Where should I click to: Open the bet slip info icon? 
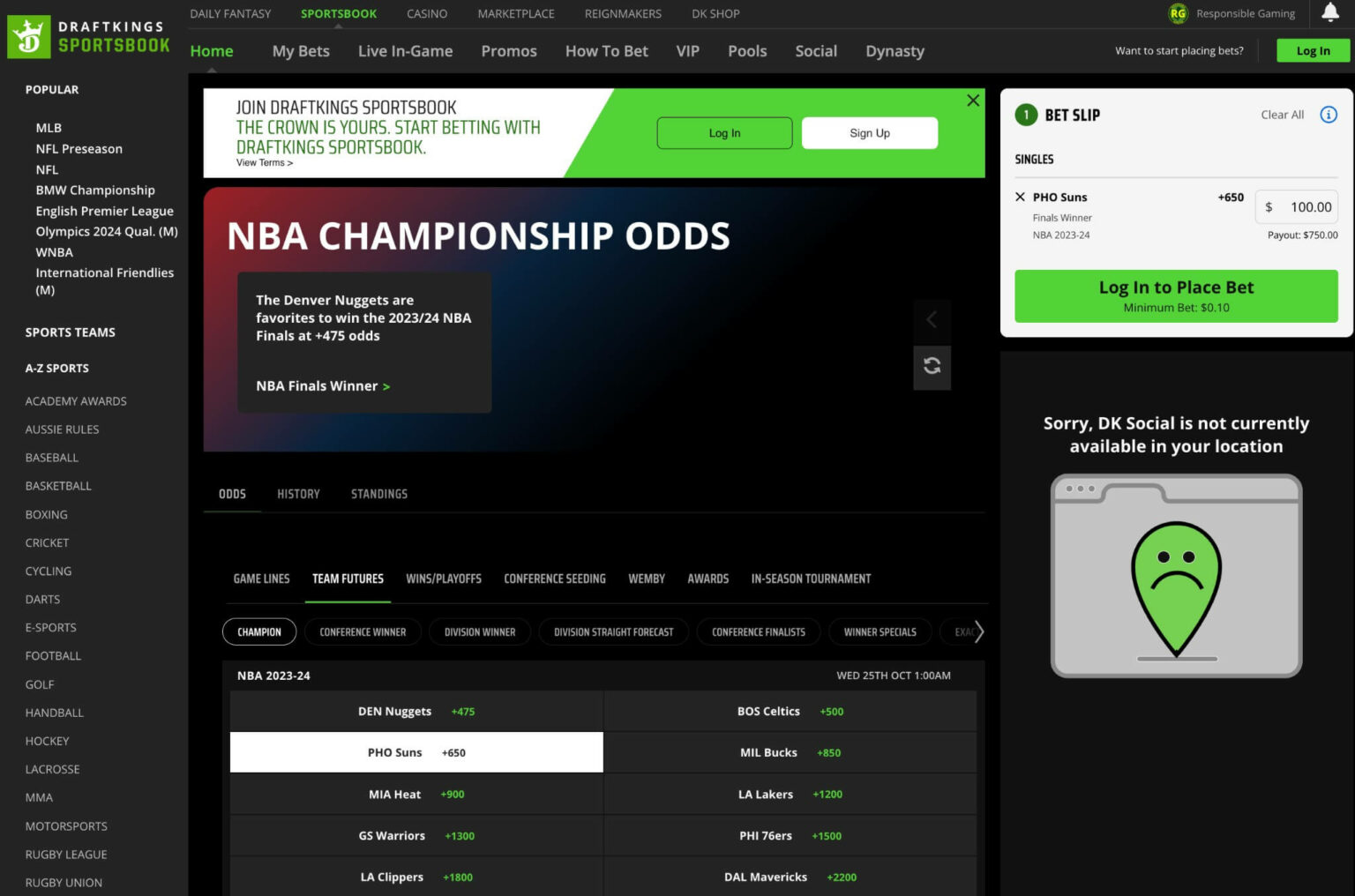(x=1329, y=115)
